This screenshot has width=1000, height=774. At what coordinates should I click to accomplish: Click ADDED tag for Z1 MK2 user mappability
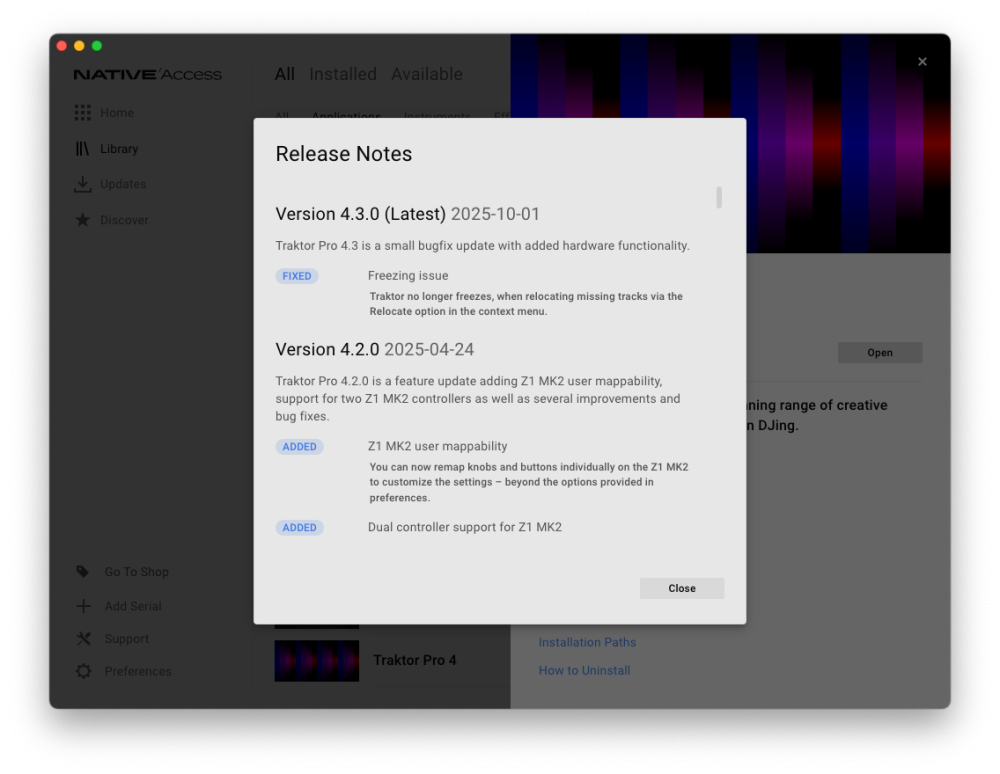[299, 446]
